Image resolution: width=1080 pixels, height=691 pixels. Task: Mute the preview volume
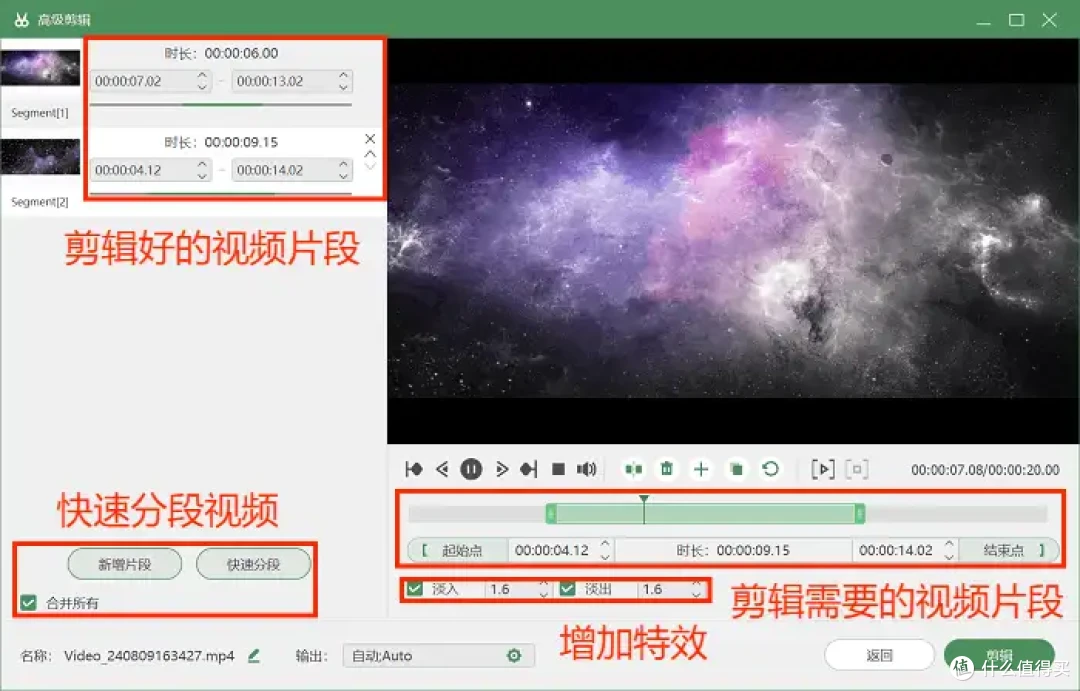pos(586,470)
